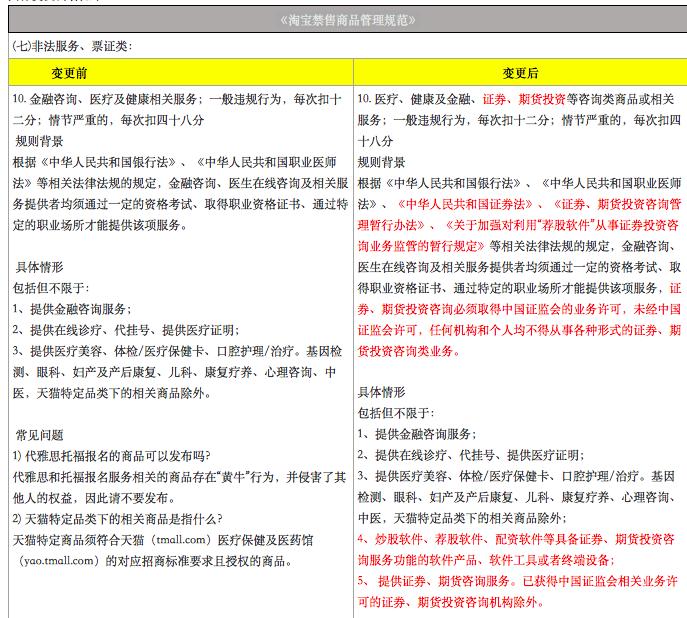Click 具体情形 heading in the right column
The image size is (687, 618).
click(381, 392)
